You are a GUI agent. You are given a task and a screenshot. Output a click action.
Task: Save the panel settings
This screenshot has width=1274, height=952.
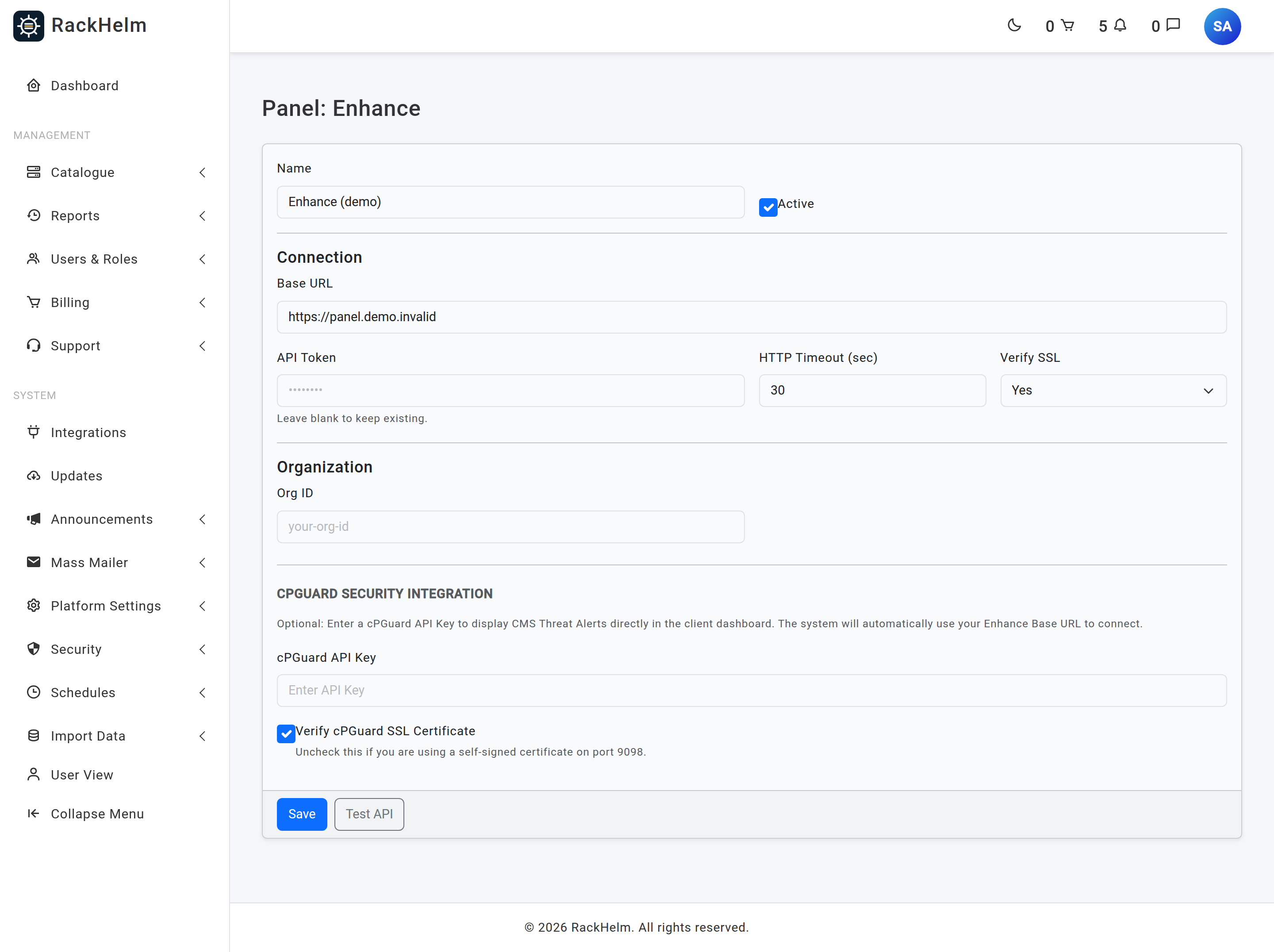tap(302, 814)
